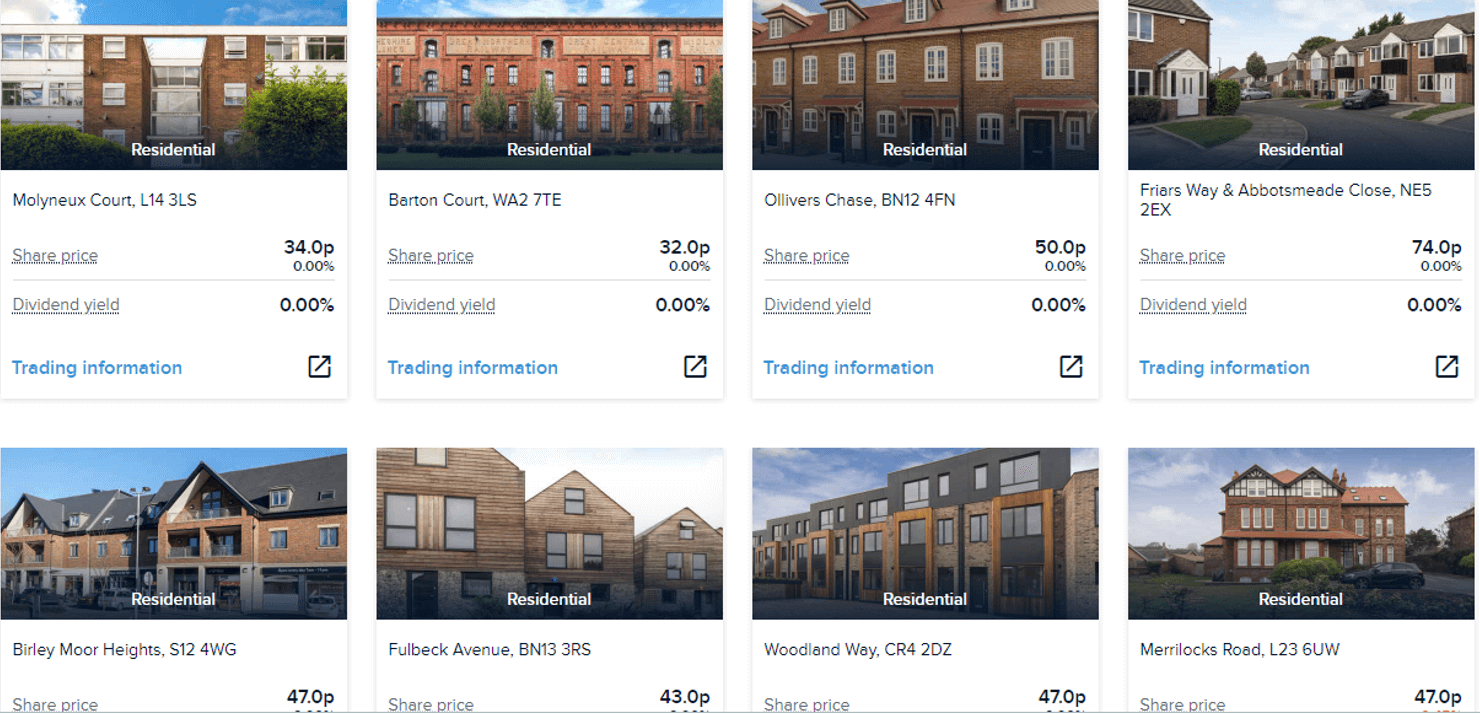
Task: Click the Merrilocks Road property photo
Action: coord(1302,534)
